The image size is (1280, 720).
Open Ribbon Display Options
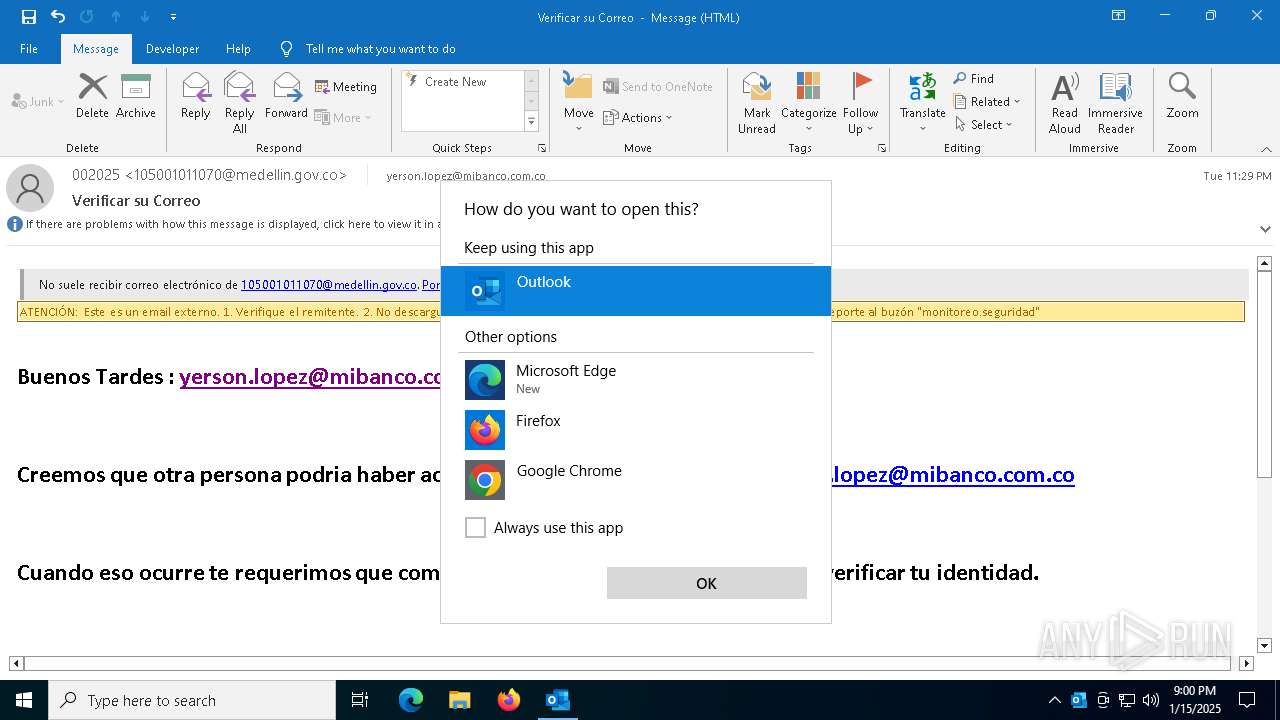tap(1119, 16)
